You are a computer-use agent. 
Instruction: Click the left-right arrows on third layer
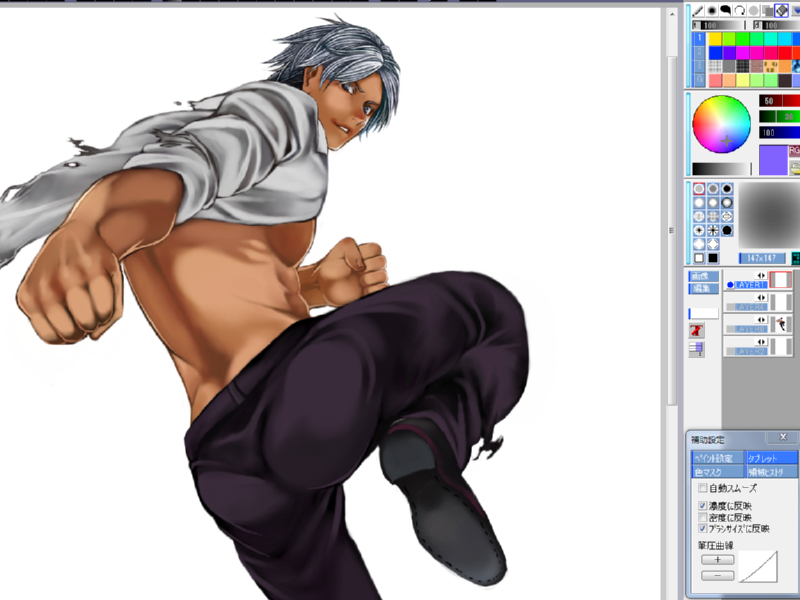tap(761, 320)
